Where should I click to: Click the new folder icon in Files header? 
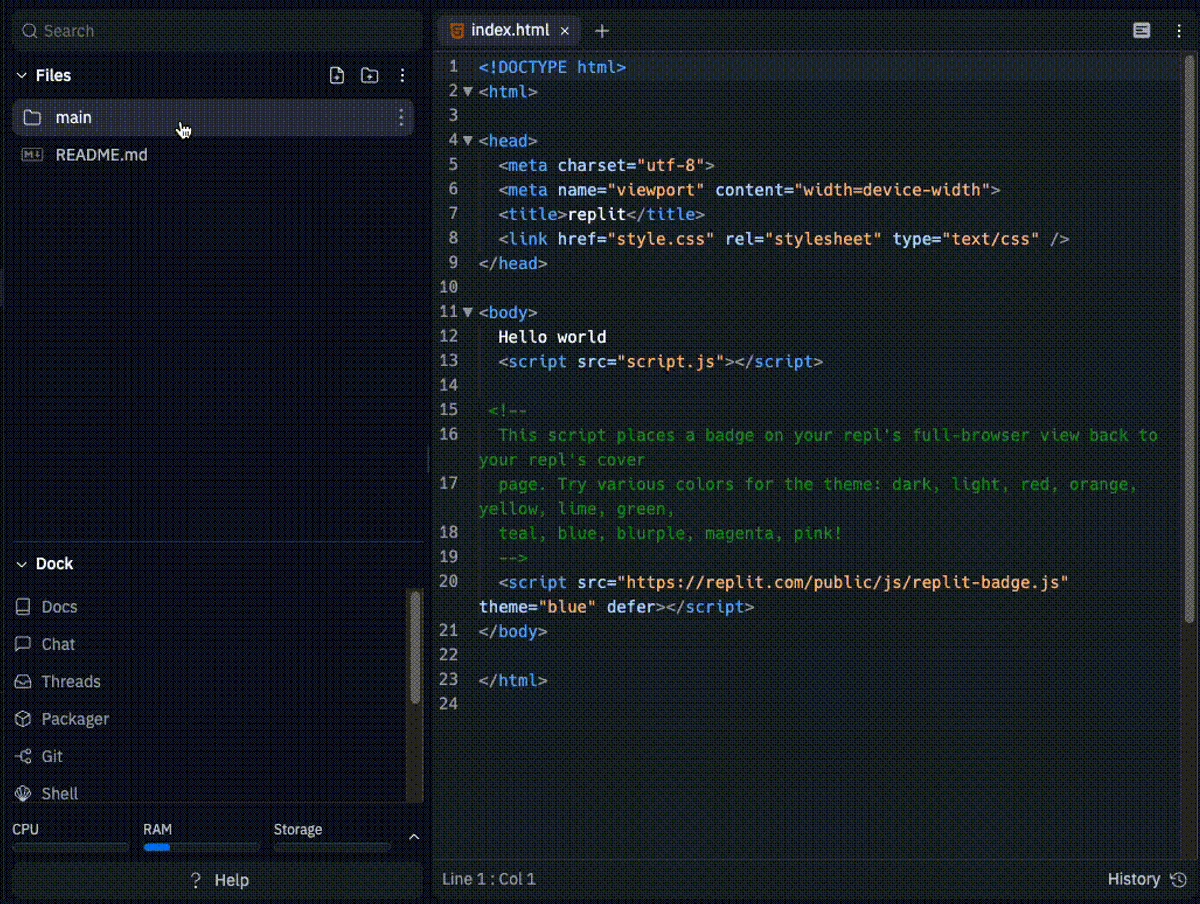click(x=370, y=75)
